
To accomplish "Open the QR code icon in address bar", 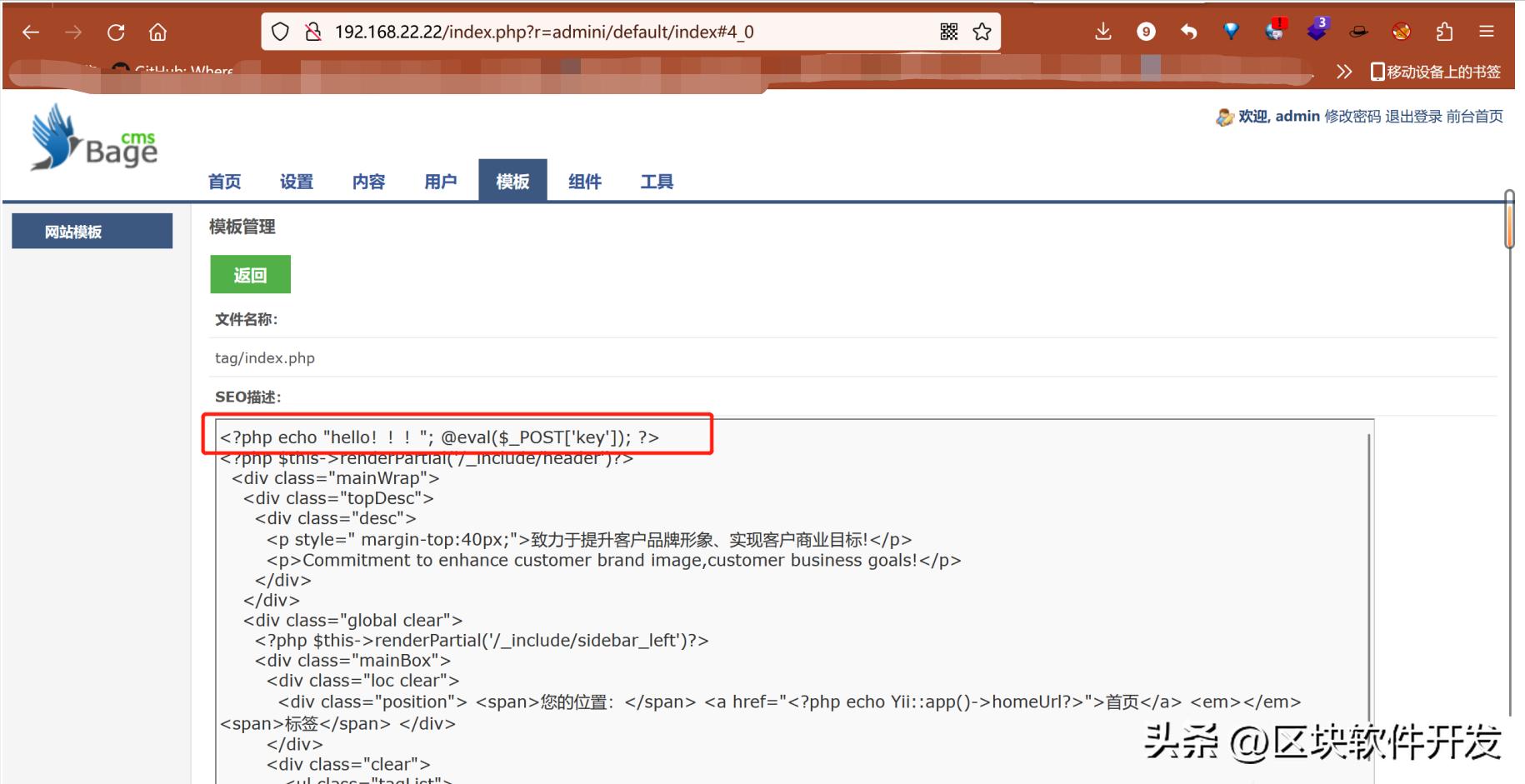I will coord(948,32).
